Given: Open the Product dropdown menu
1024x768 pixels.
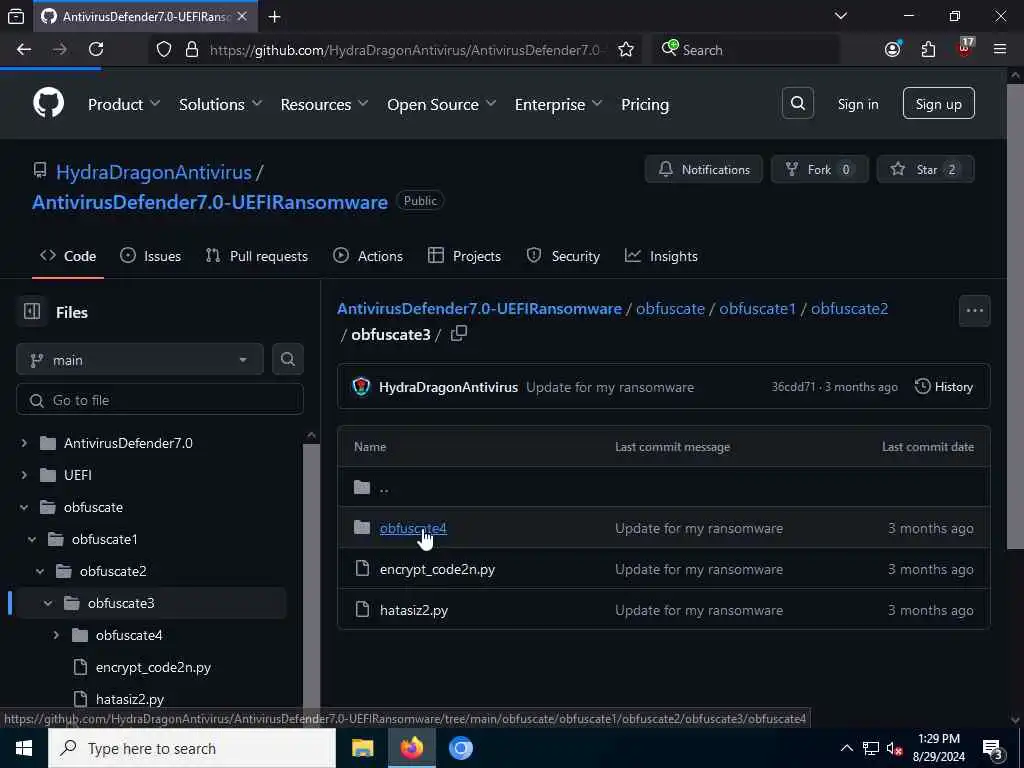Looking at the screenshot, I should (123, 104).
